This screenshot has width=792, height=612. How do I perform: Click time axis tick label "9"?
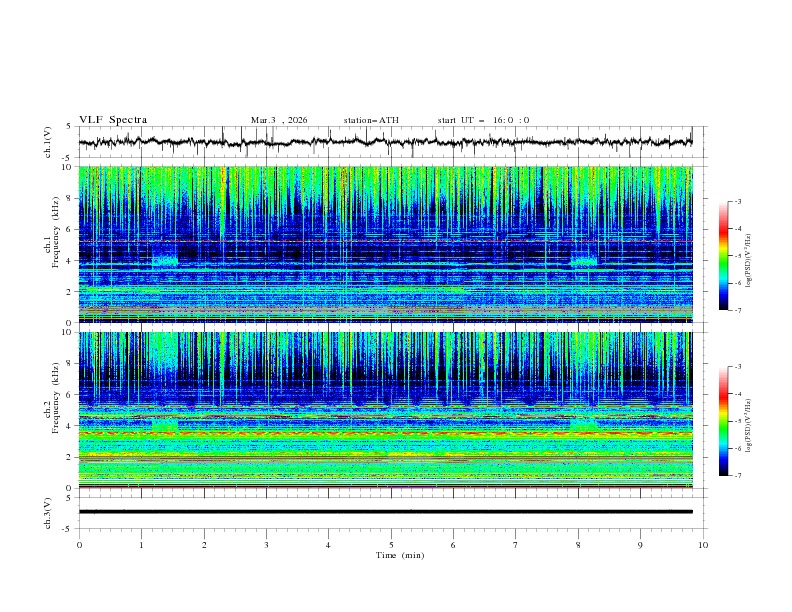click(x=640, y=545)
